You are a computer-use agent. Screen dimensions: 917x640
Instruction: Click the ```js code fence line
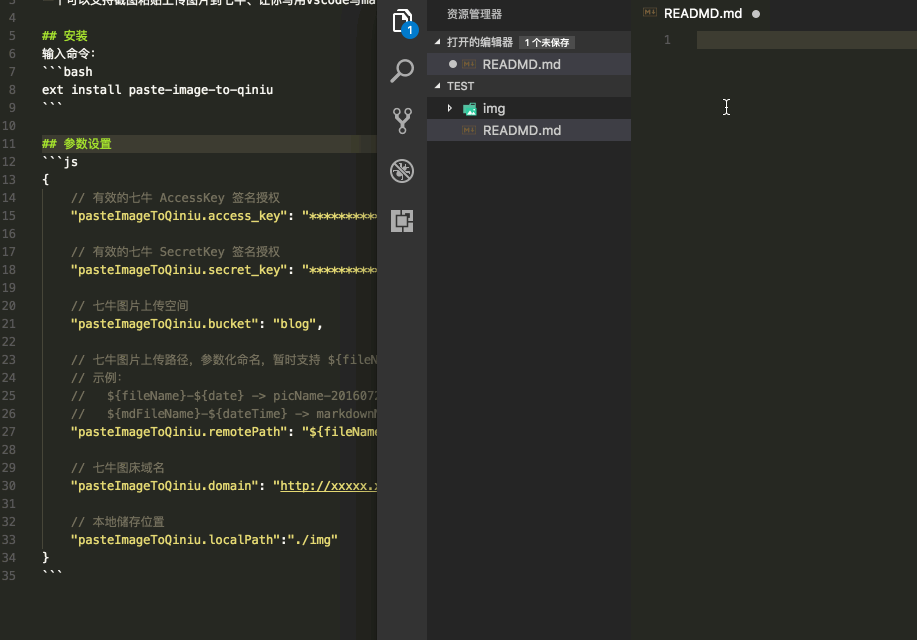(x=60, y=162)
